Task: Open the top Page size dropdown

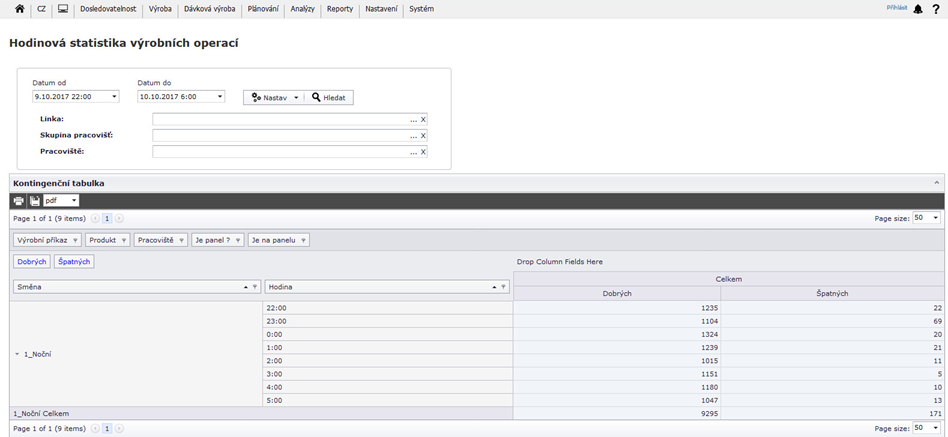Action: tap(935, 217)
